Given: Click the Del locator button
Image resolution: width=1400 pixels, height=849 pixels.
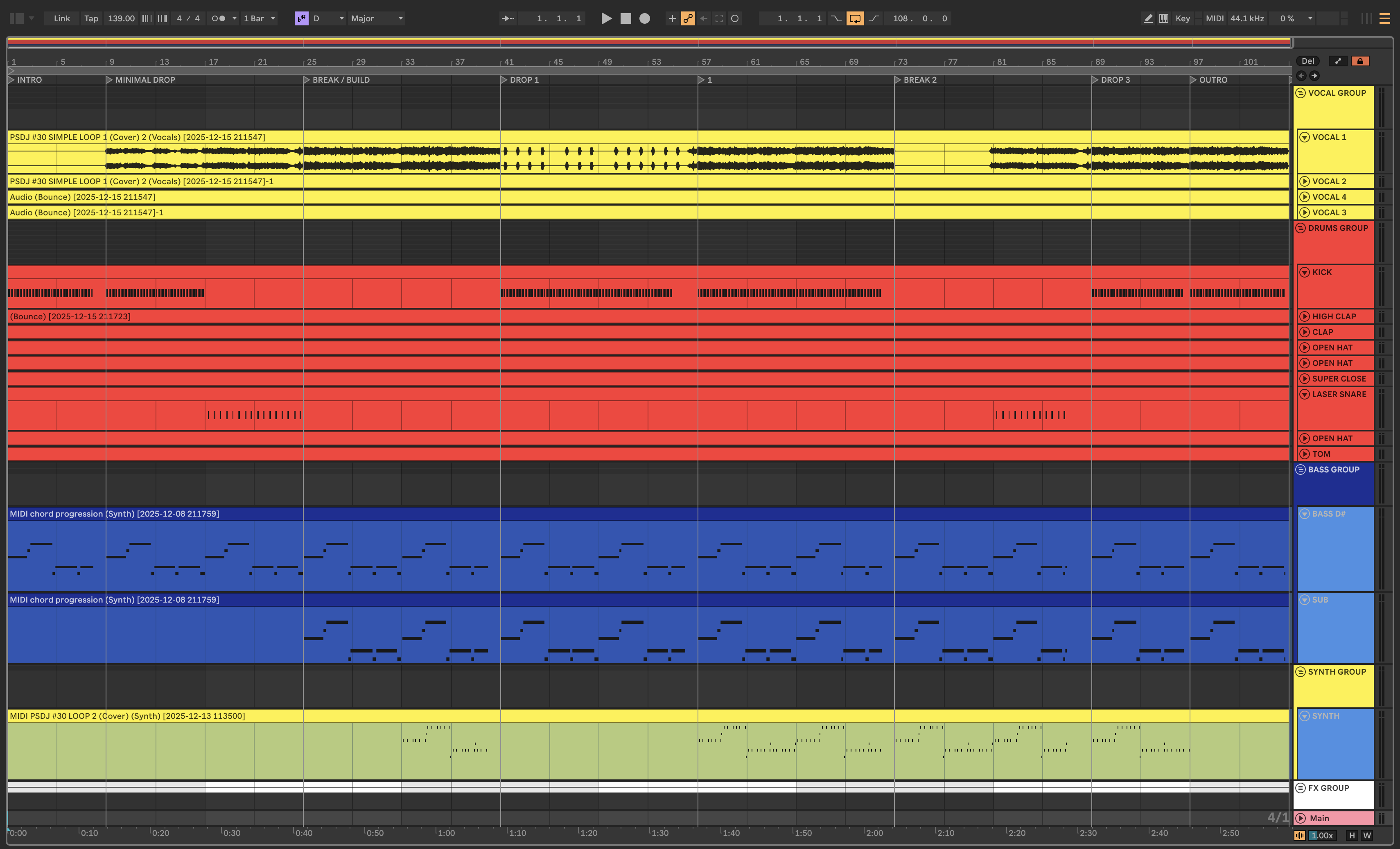Looking at the screenshot, I should coord(1308,61).
